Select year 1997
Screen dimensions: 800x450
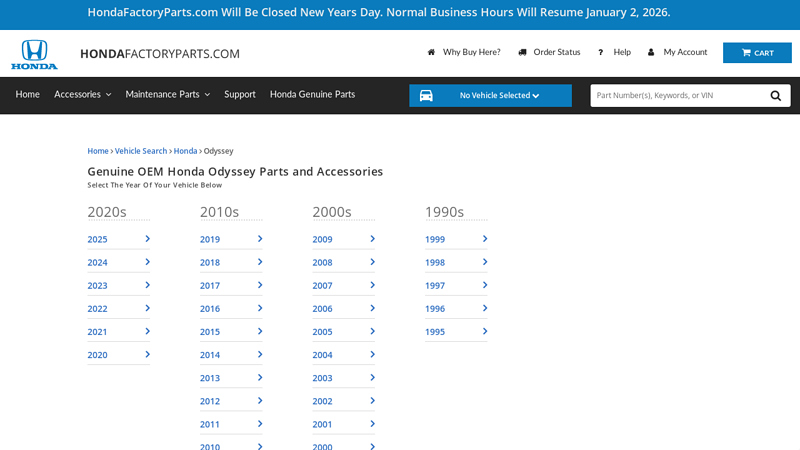(x=435, y=286)
